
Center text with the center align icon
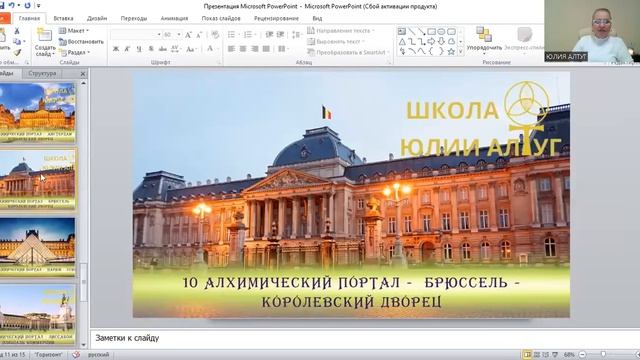click(243, 49)
